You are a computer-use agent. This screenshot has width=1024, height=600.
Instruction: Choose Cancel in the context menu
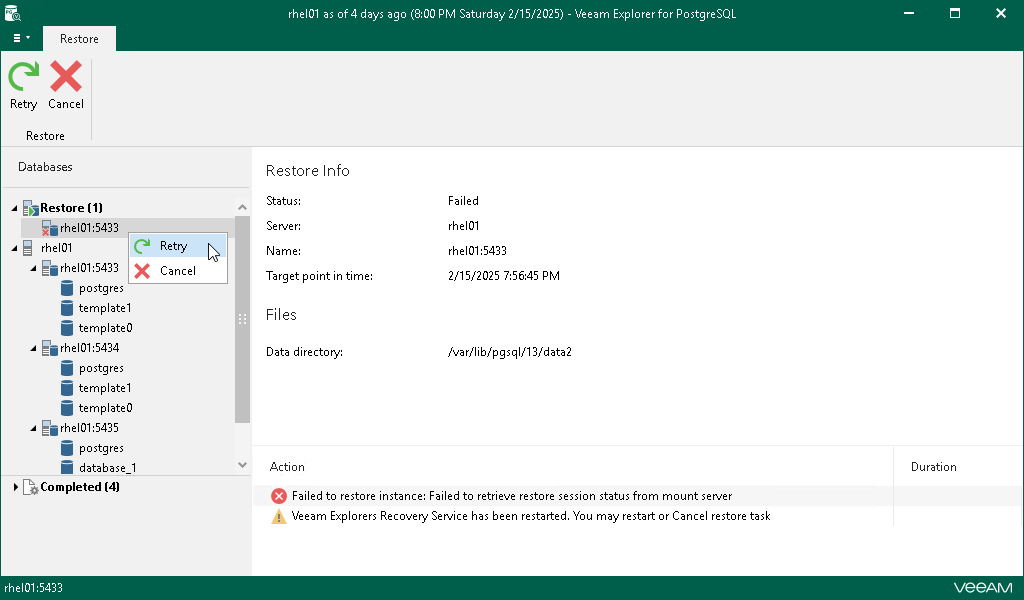[x=178, y=271]
